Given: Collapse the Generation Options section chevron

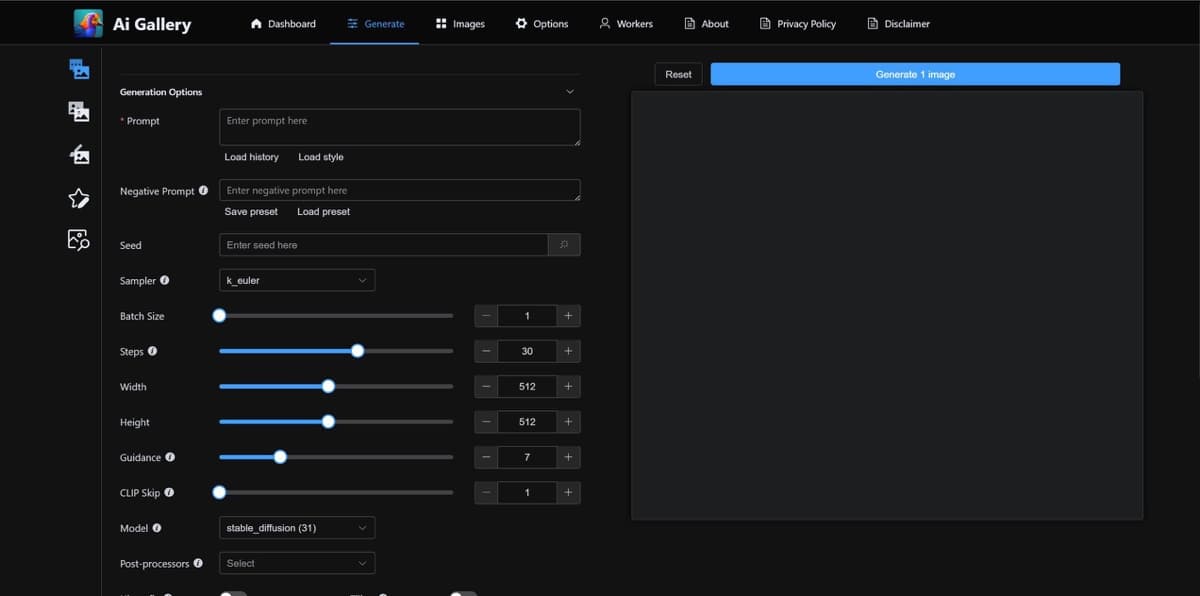Looking at the screenshot, I should (x=570, y=92).
